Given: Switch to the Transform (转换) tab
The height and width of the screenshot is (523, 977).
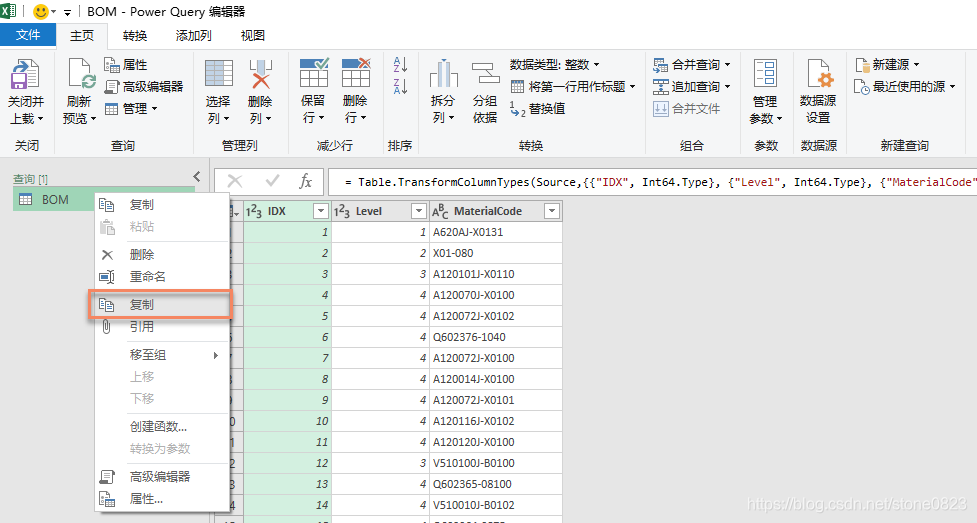Looking at the screenshot, I should tap(135, 36).
